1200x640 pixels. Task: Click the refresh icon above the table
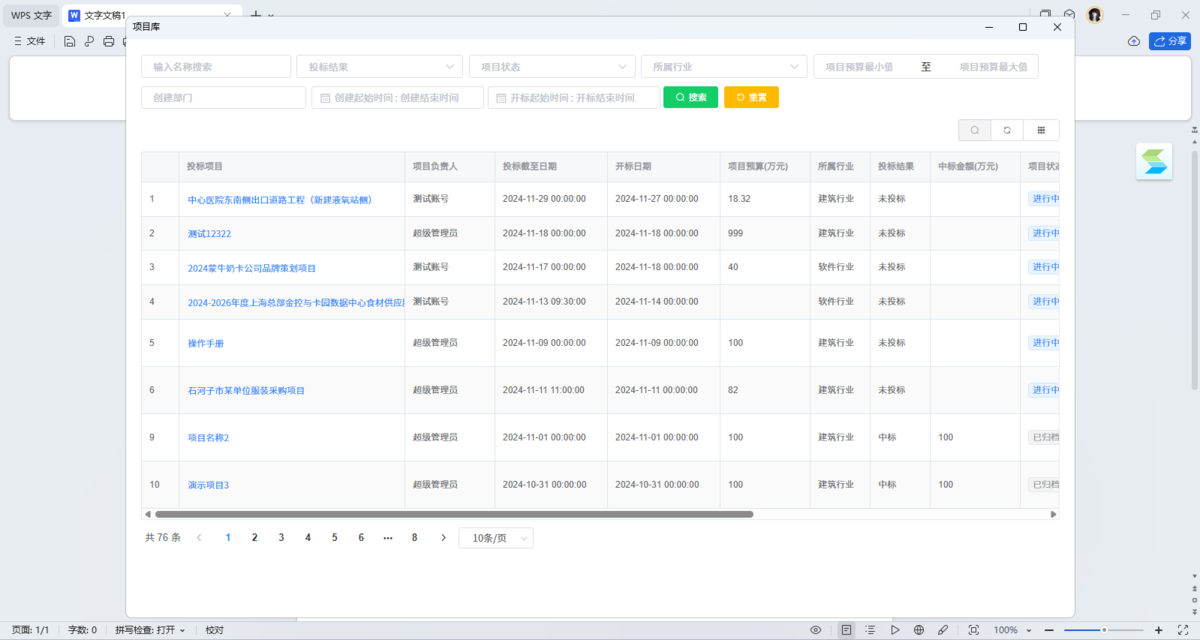(1008, 130)
